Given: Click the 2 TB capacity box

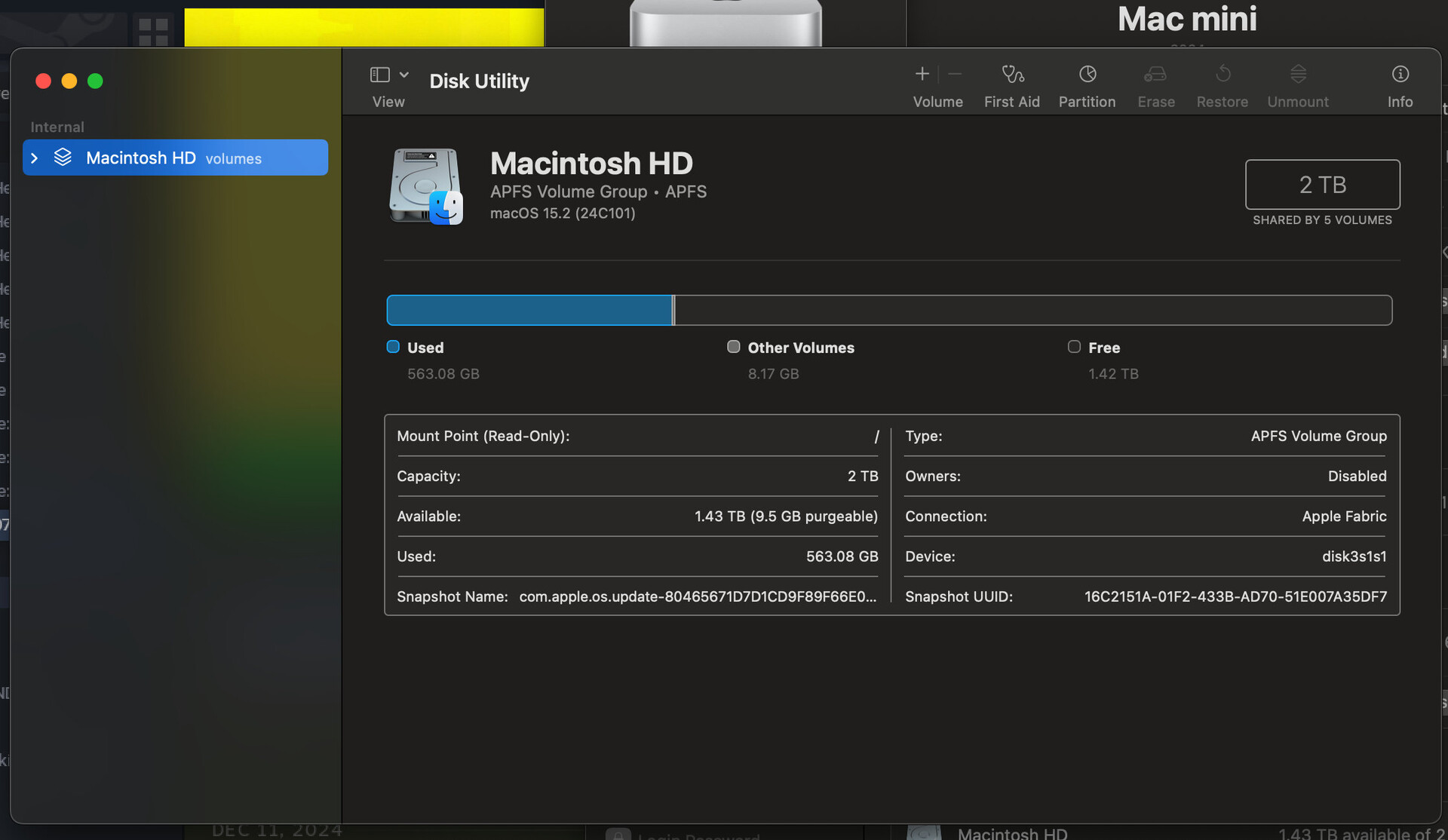Looking at the screenshot, I should pyautogui.click(x=1322, y=185).
